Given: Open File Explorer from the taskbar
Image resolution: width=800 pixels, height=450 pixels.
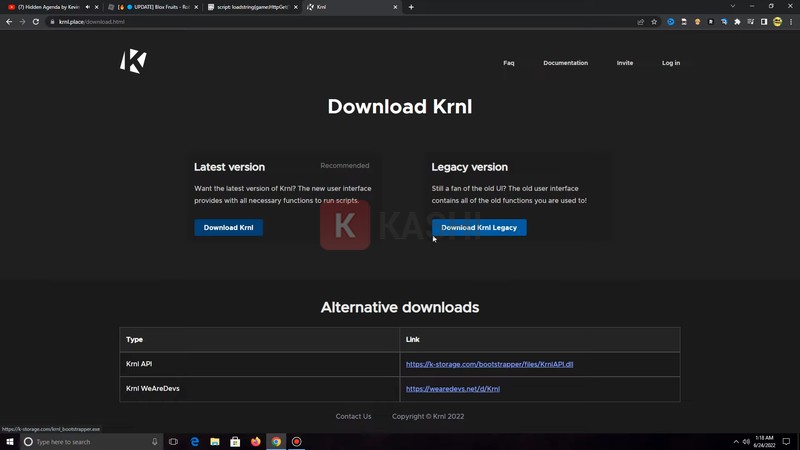Looking at the screenshot, I should pos(215,442).
